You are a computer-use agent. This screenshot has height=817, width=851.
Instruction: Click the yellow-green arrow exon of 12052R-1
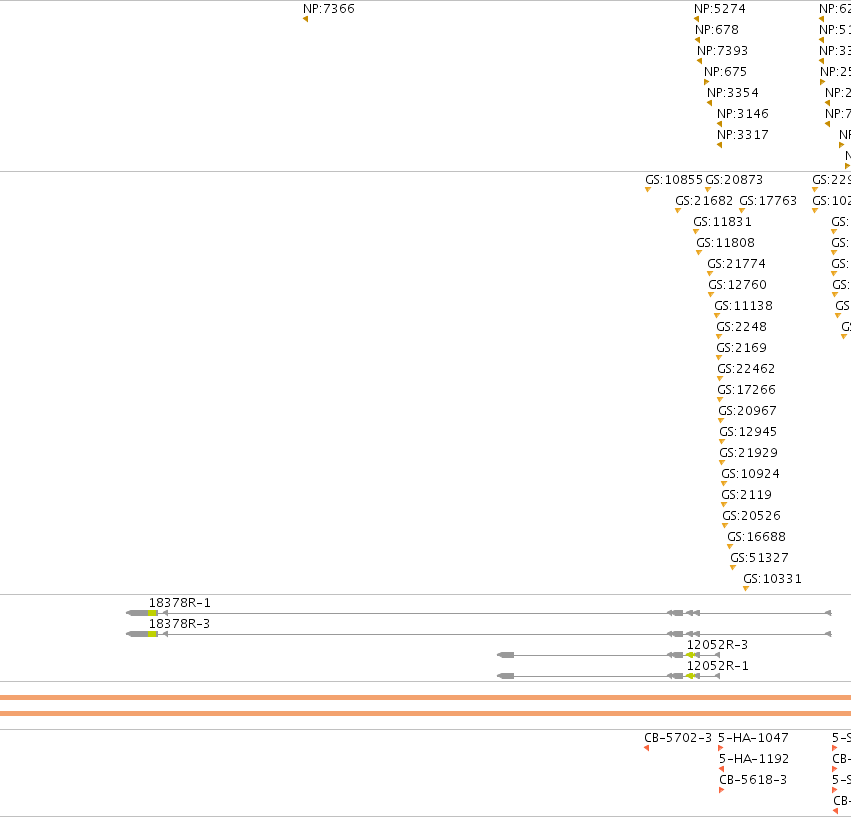coord(690,676)
